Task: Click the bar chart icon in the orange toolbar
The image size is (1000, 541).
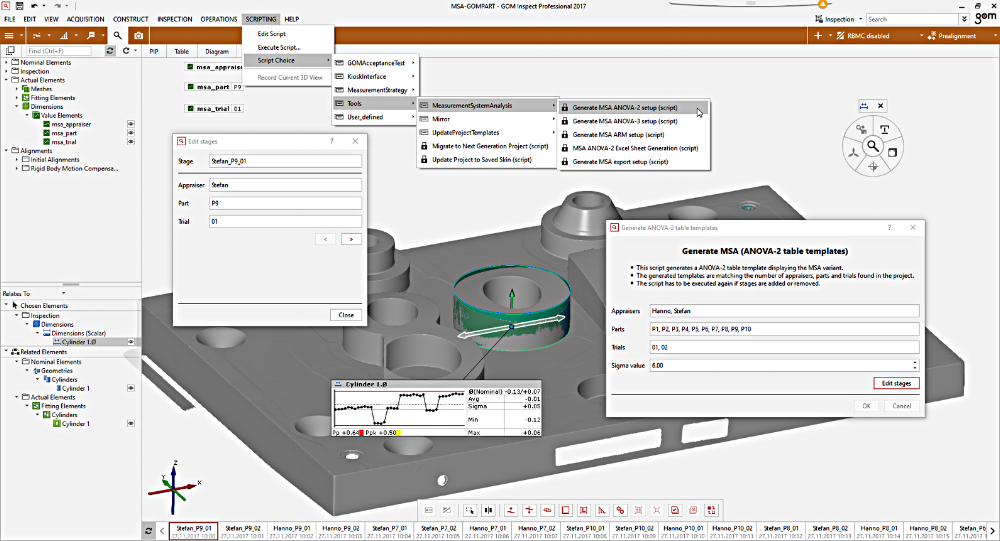Action: [x=64, y=36]
